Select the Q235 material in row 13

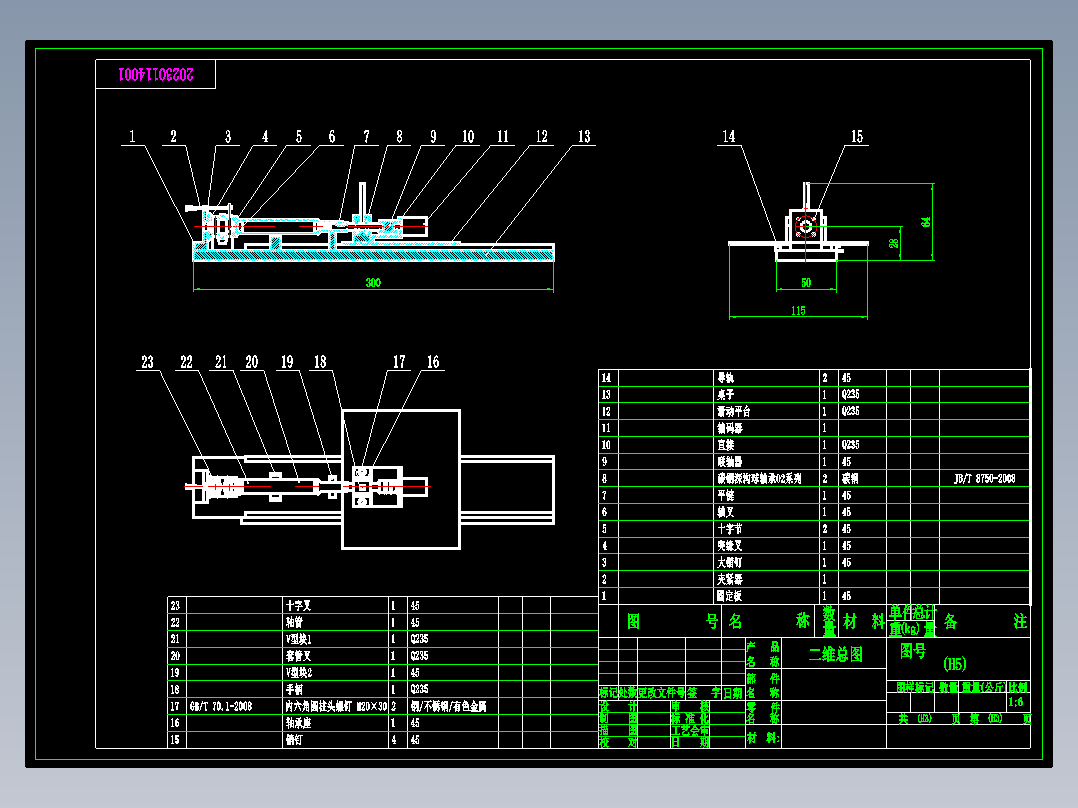point(850,394)
